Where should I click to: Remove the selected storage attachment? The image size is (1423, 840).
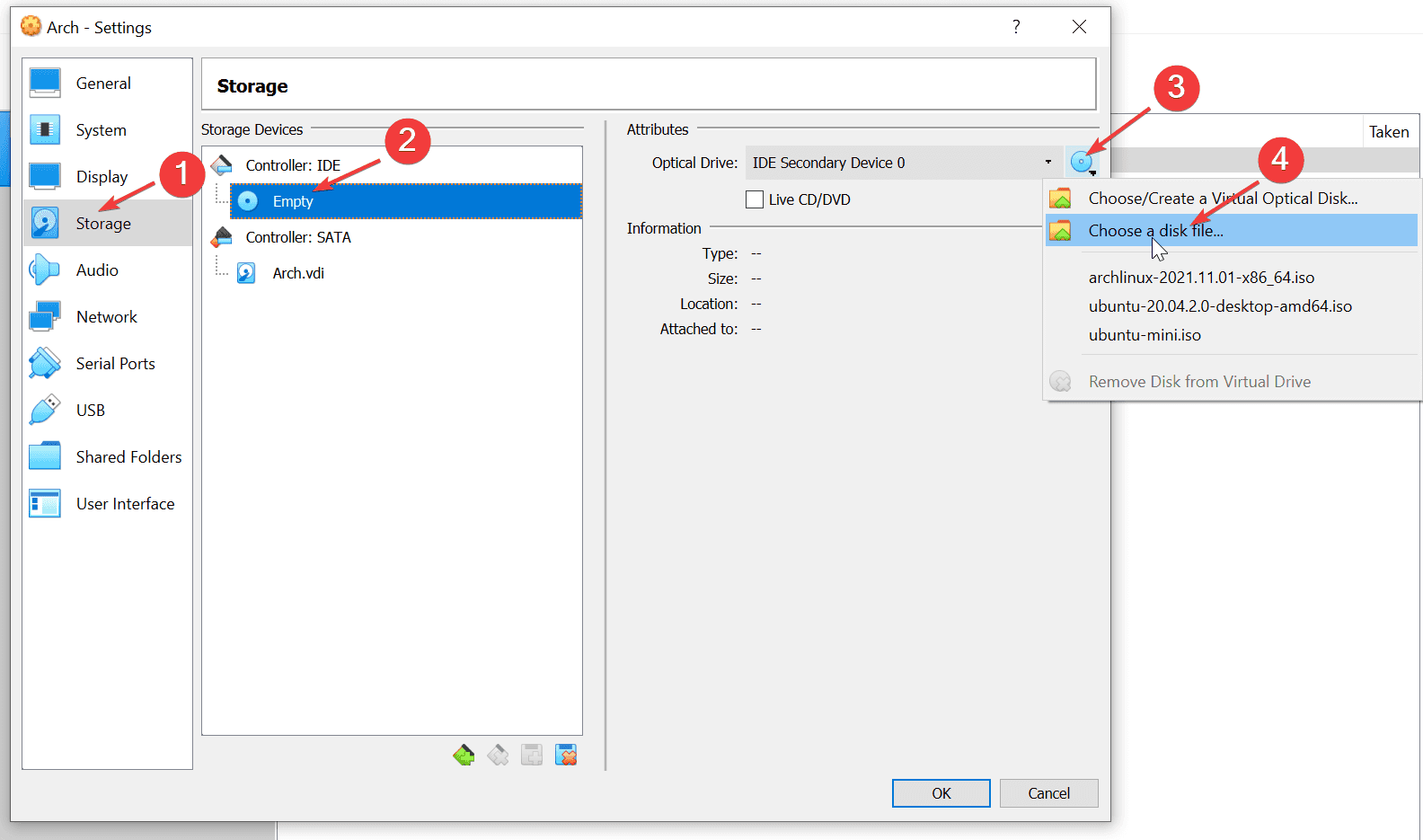(566, 756)
